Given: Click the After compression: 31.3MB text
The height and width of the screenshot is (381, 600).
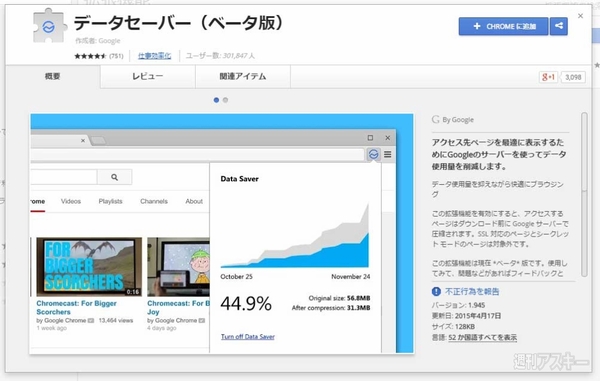Looking at the screenshot, I should 331,308.
